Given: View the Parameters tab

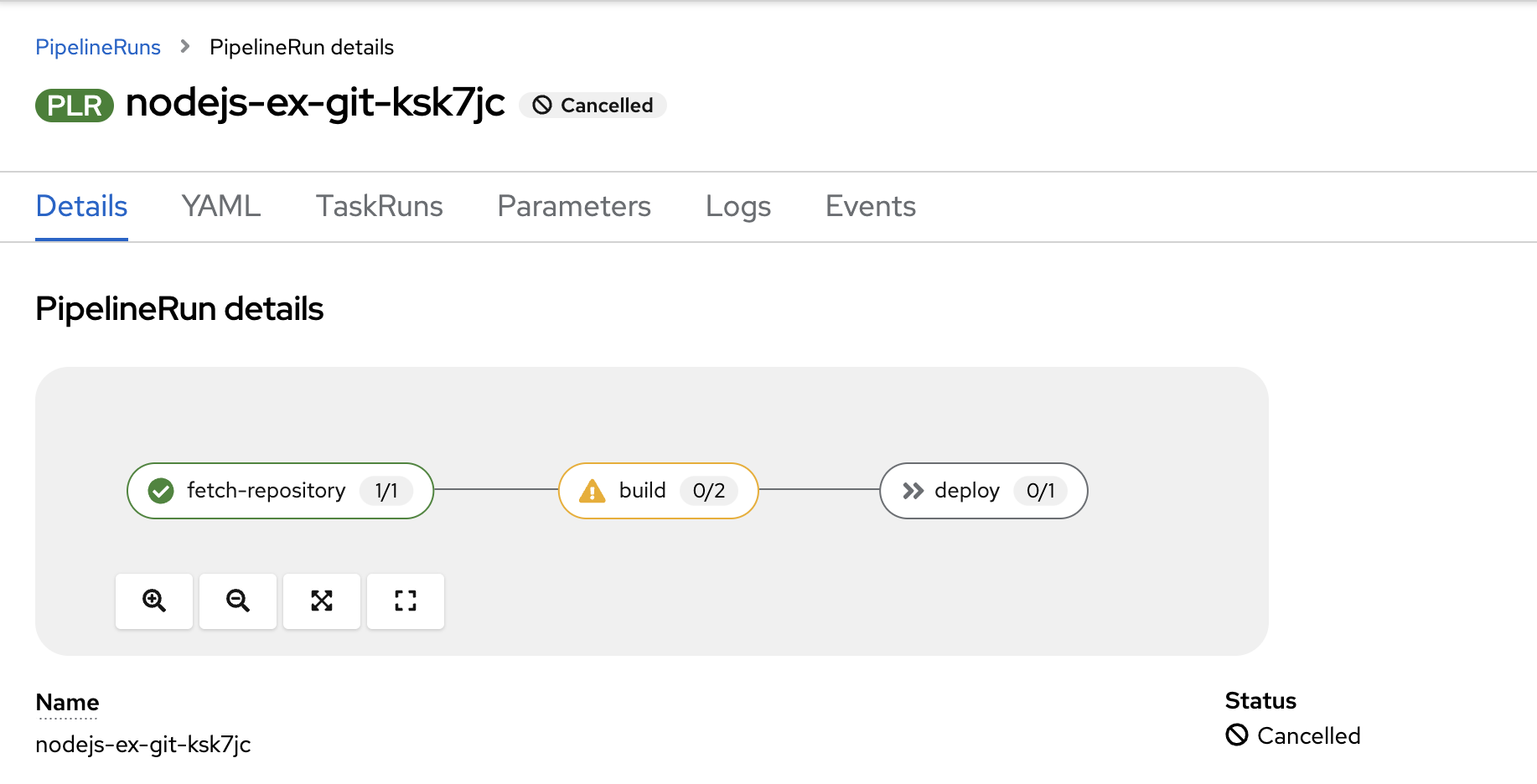Looking at the screenshot, I should 573,206.
